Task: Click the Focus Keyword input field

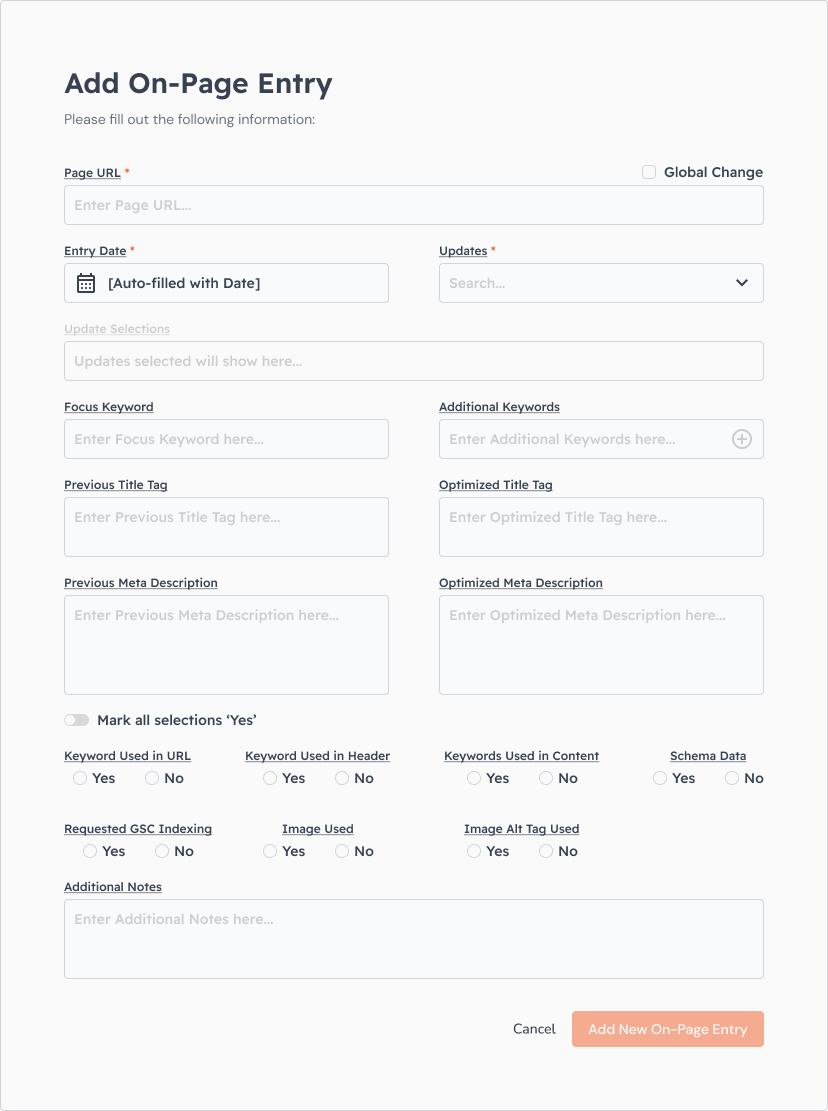Action: coord(227,439)
